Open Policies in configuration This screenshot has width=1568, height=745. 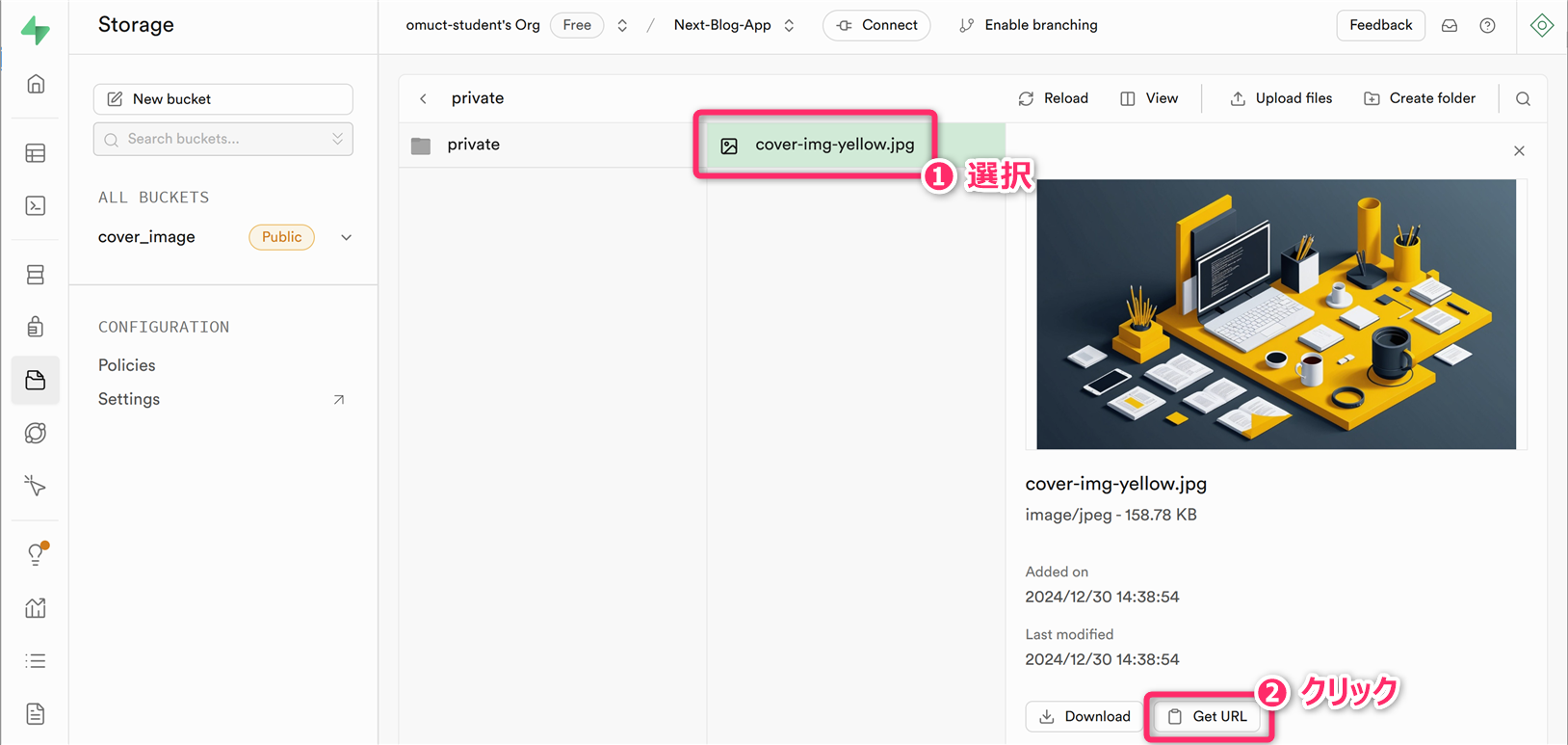pos(127,365)
